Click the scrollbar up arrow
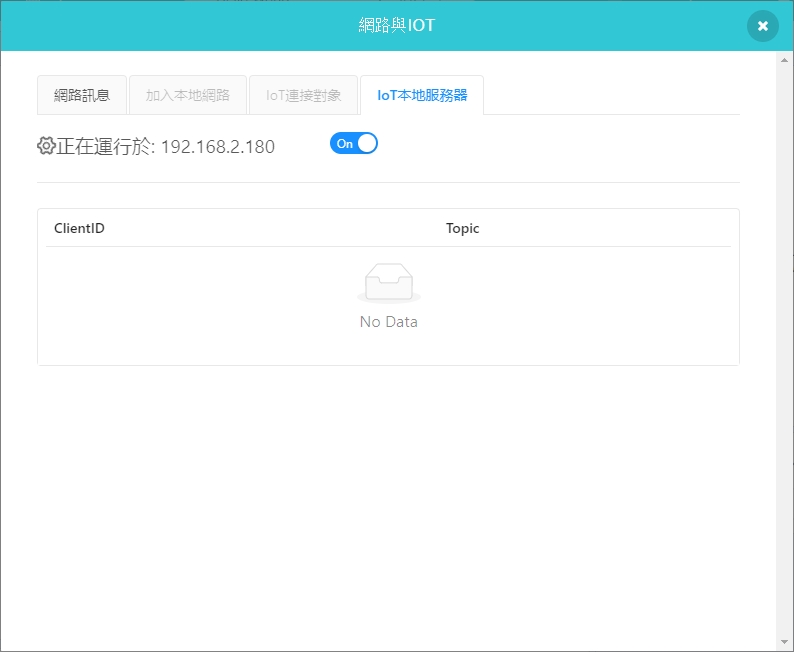Image resolution: width=794 pixels, height=652 pixels. coord(784,61)
